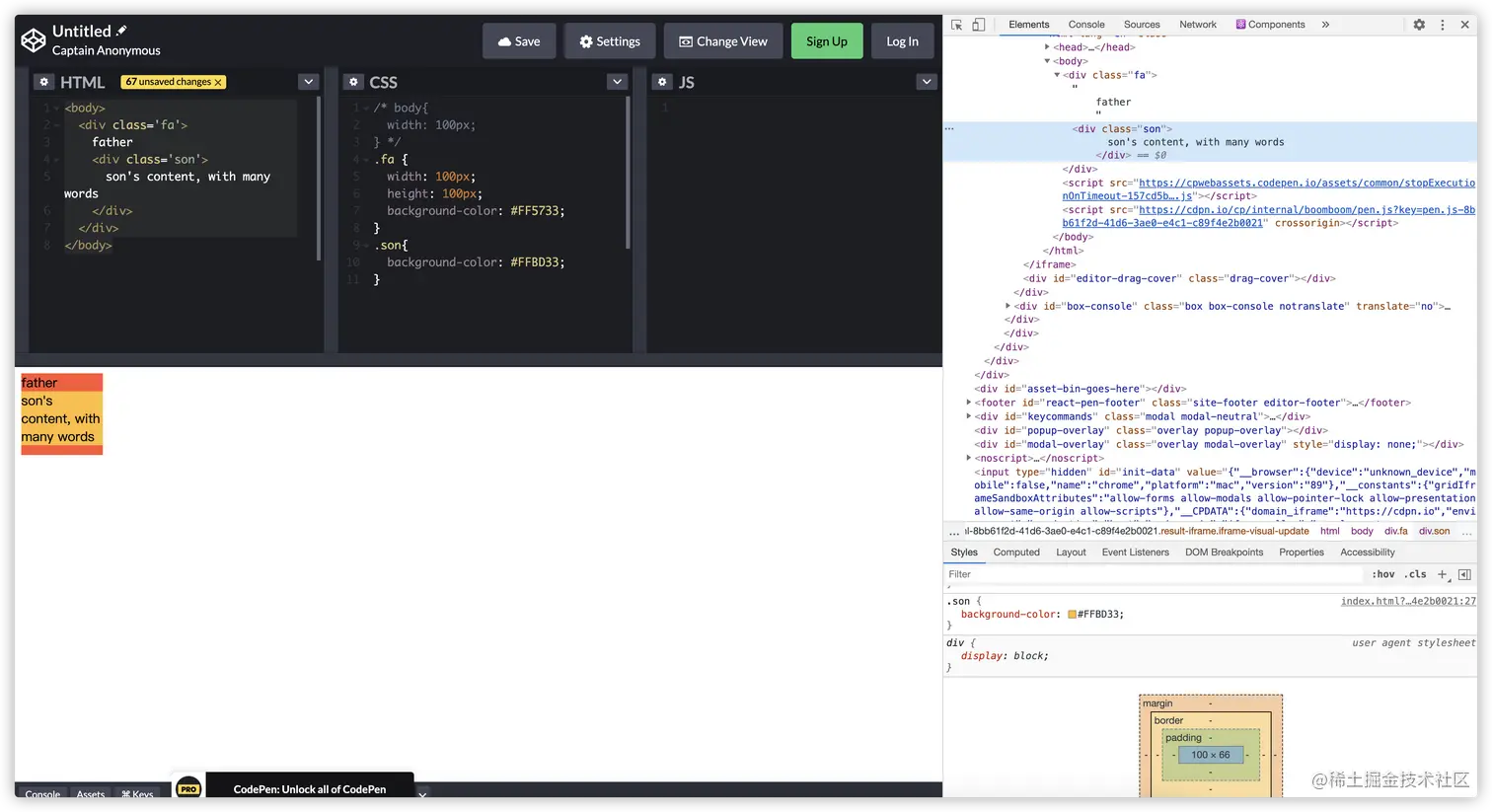Screen dimensions: 1492x812
Task: Toggle .cls element classes panel
Action: point(1417,574)
